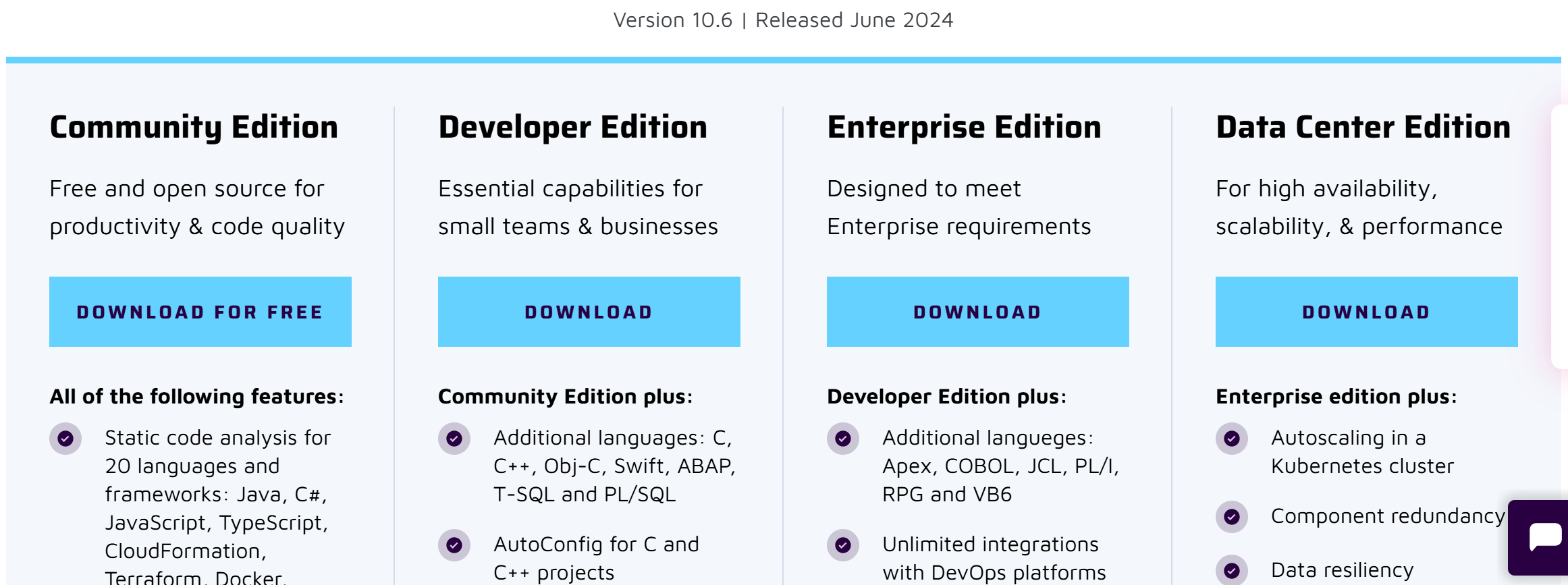Click checkmark icon beside Additional languages: C
Screen dimensions: 1568x585
tap(454, 439)
